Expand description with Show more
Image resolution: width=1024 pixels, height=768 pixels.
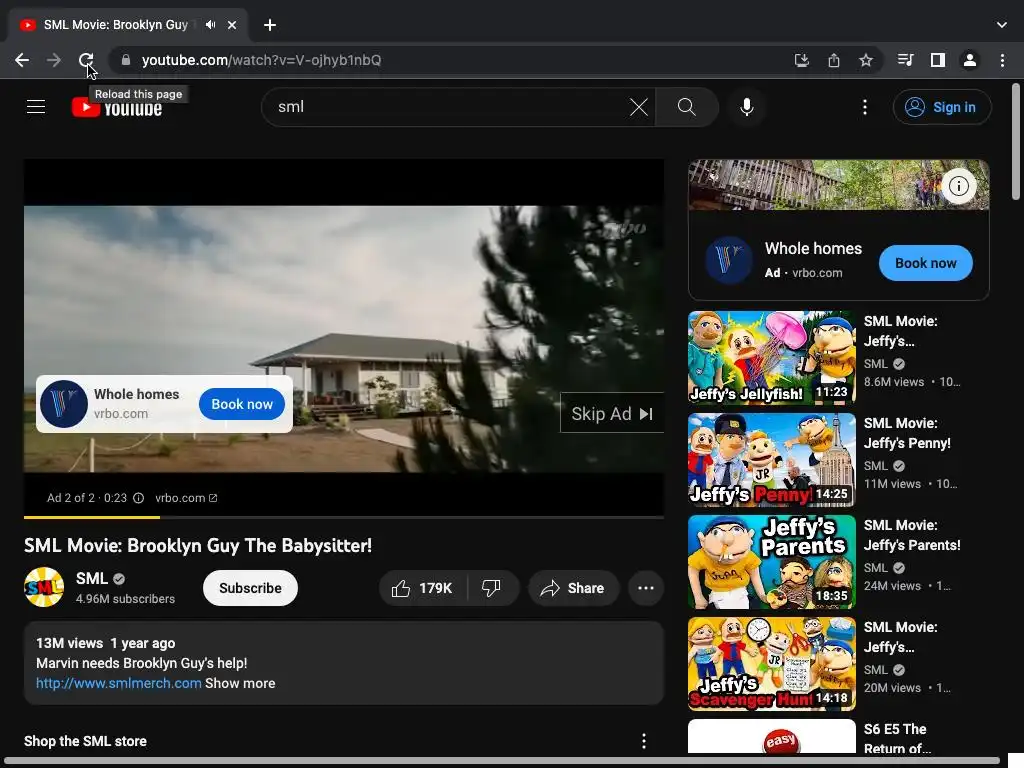point(240,683)
